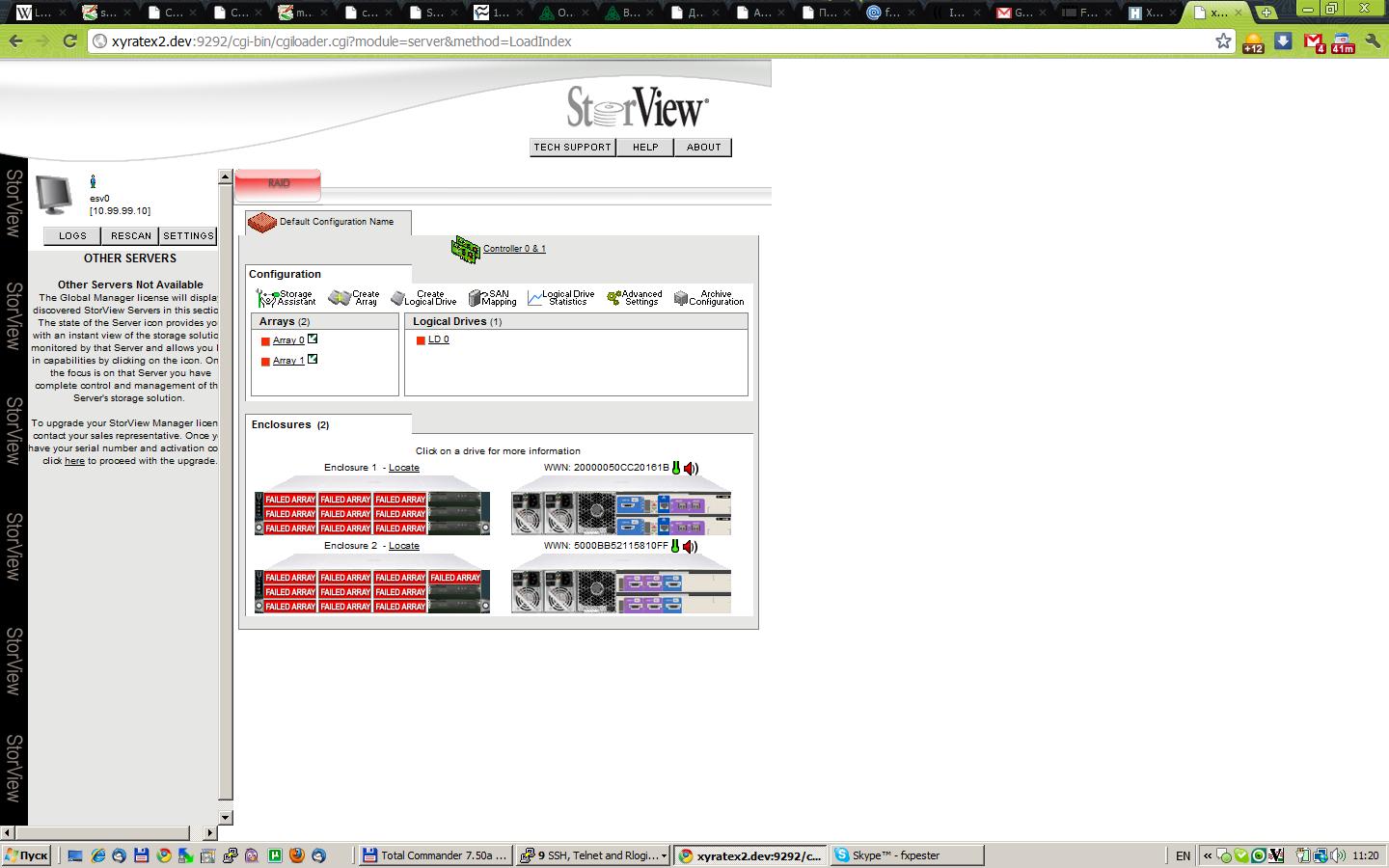View Logical Drive Statistics
This screenshot has height=868, width=1389.
[x=535, y=299]
